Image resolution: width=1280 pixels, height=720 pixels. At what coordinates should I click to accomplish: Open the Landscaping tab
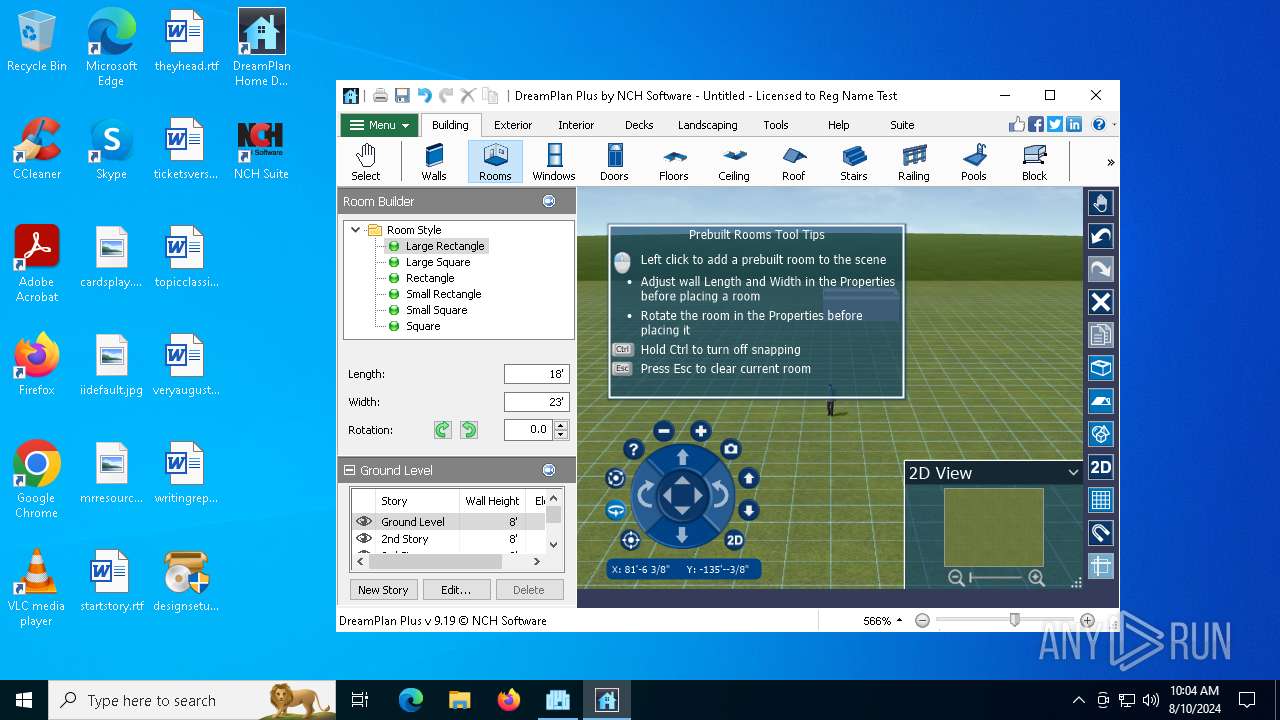tap(708, 125)
